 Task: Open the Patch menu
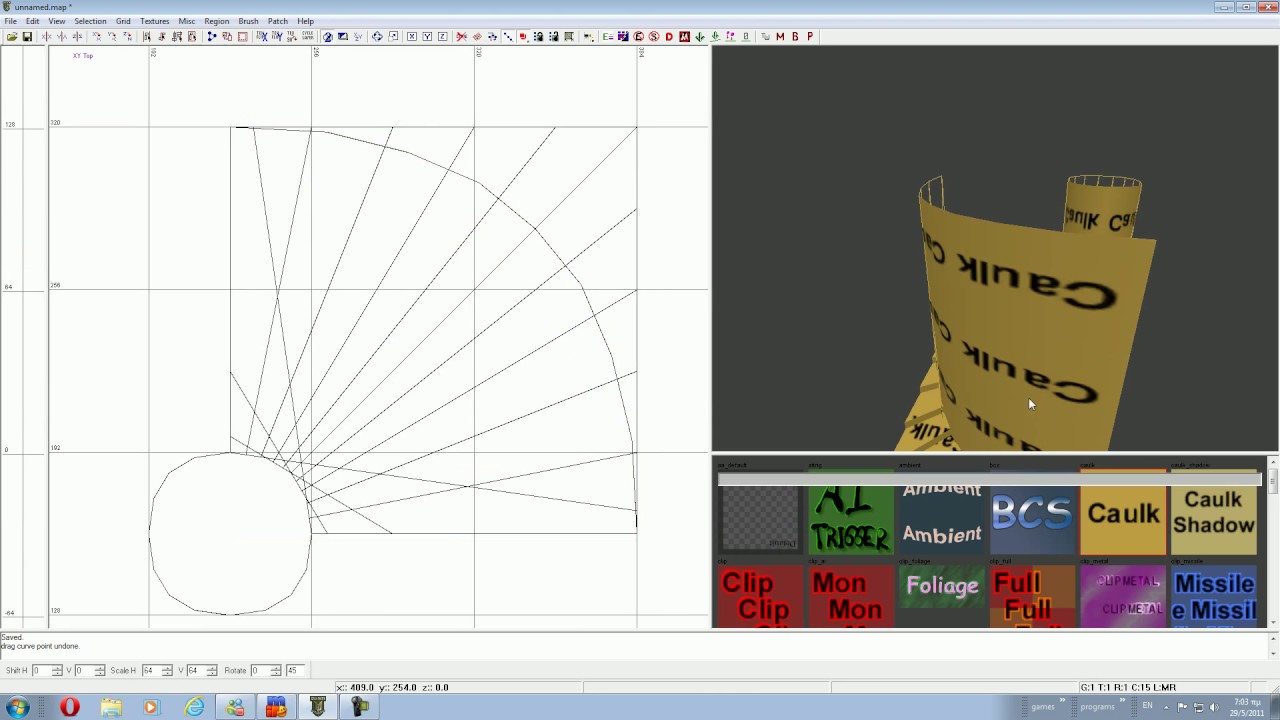[277, 21]
